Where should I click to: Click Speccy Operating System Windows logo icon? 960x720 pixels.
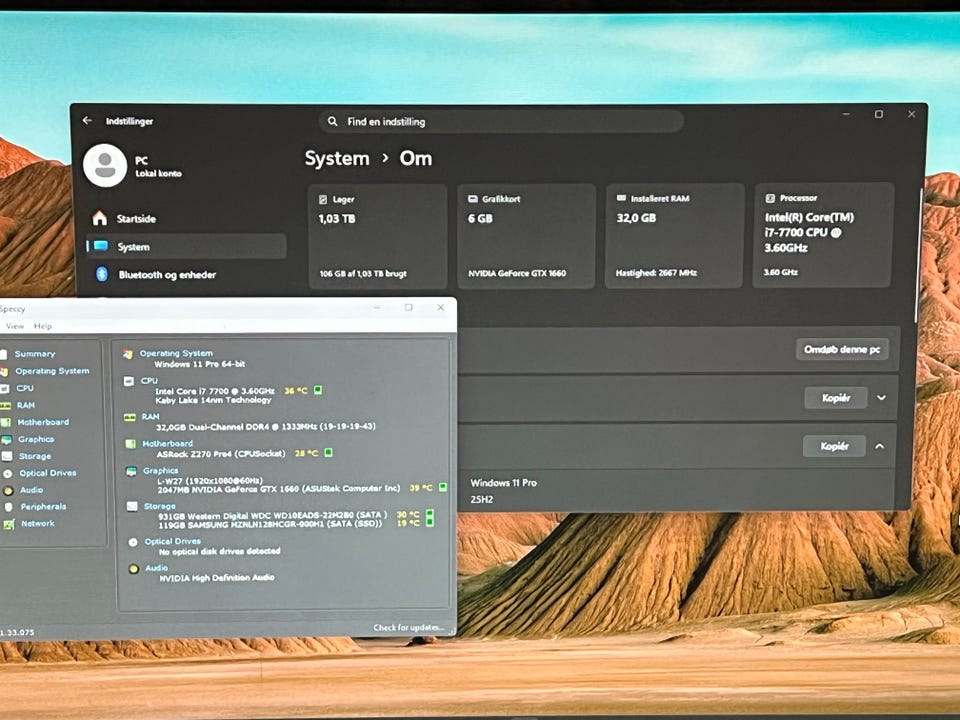[x=128, y=354]
